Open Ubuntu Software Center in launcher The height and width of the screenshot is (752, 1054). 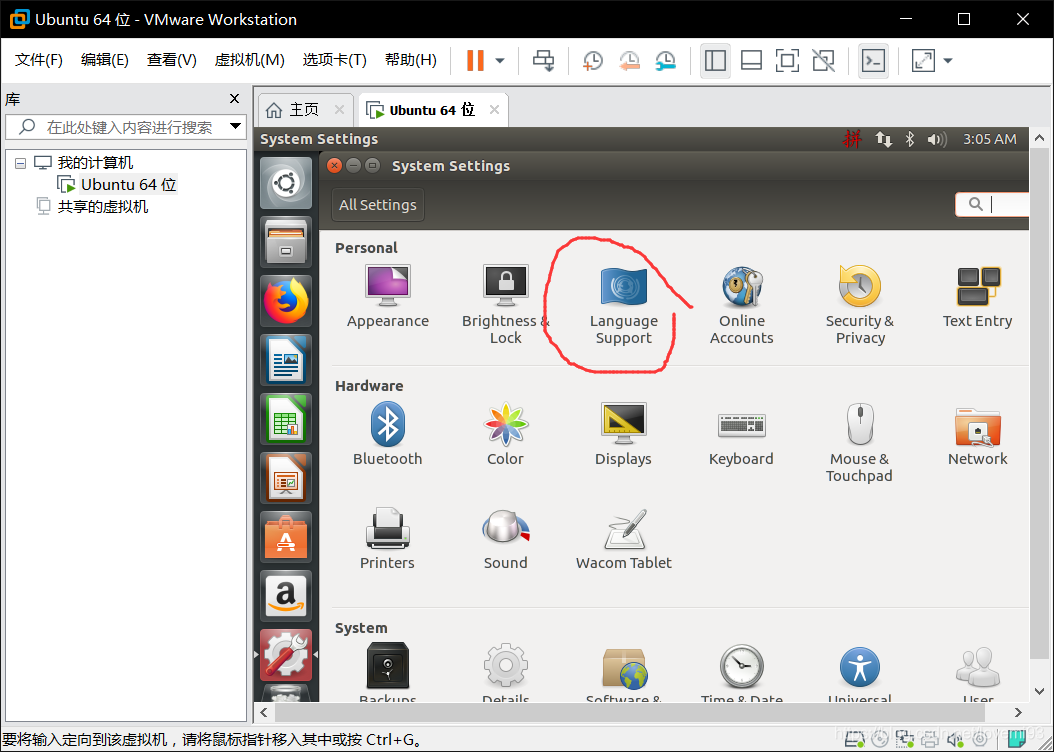[286, 537]
